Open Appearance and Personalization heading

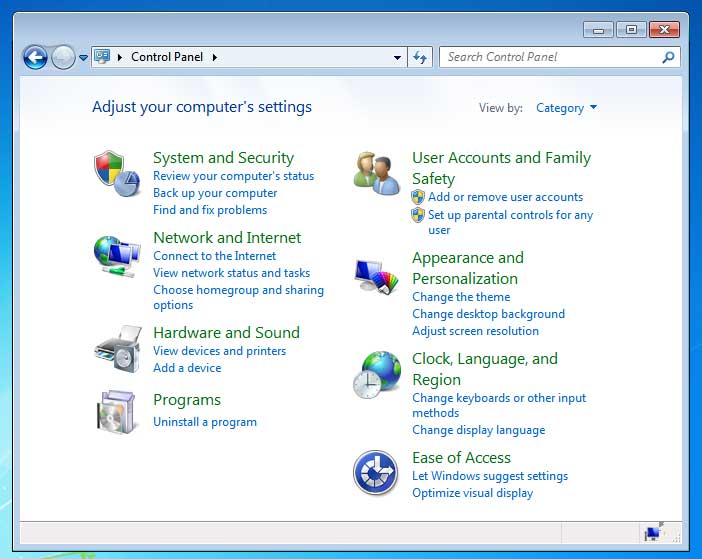[x=468, y=268]
